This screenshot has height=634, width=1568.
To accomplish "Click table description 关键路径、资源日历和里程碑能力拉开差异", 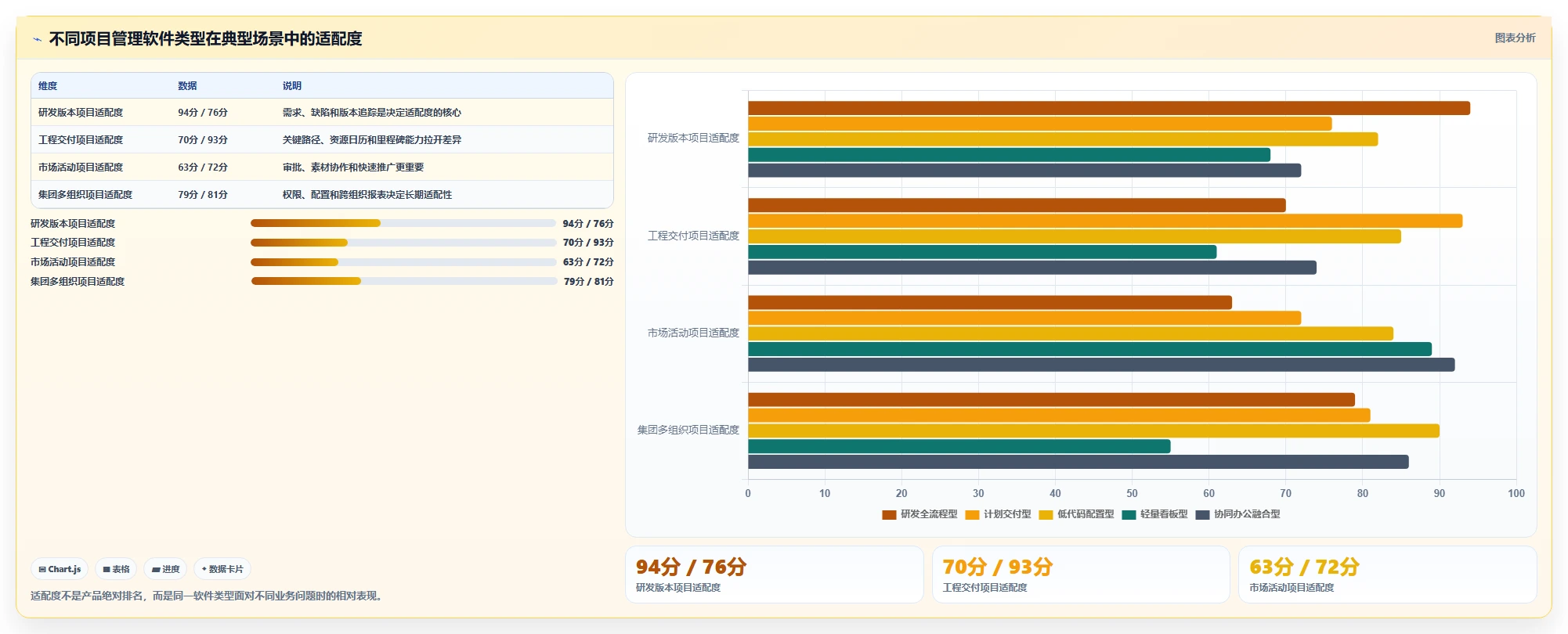I will pos(372,140).
